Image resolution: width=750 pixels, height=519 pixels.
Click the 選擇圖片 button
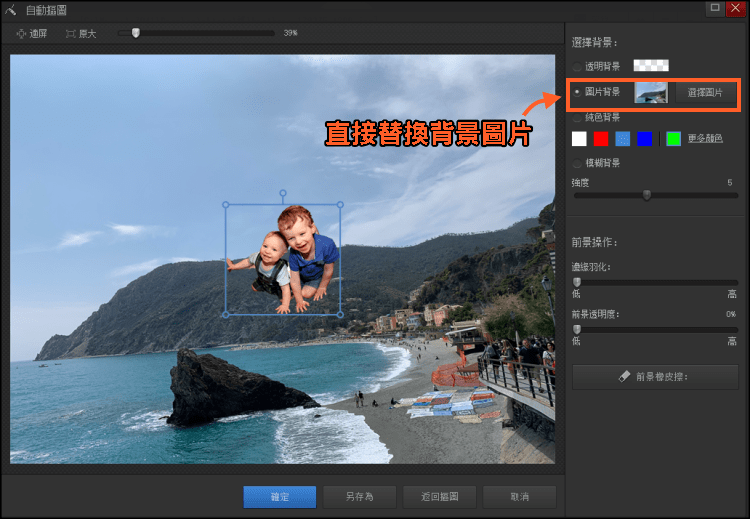(x=705, y=92)
